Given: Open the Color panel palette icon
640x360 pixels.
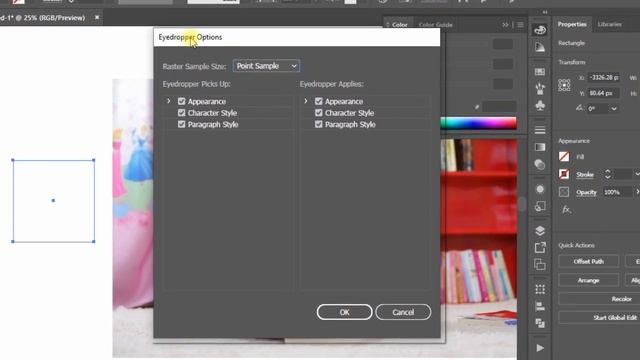Looking at the screenshot, I should [x=540, y=30].
